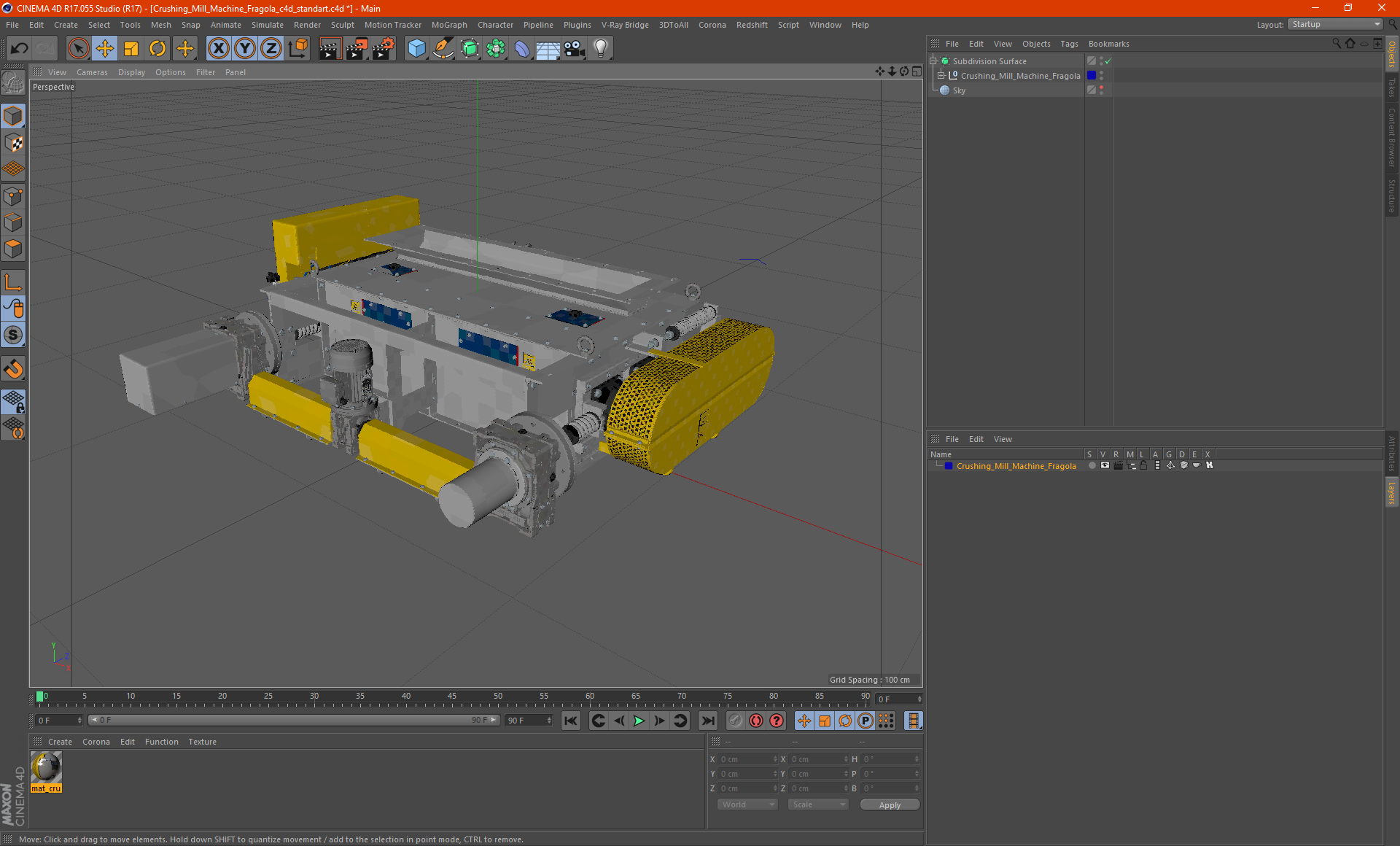
Task: Switch to Edges mode
Action: tap(14, 222)
